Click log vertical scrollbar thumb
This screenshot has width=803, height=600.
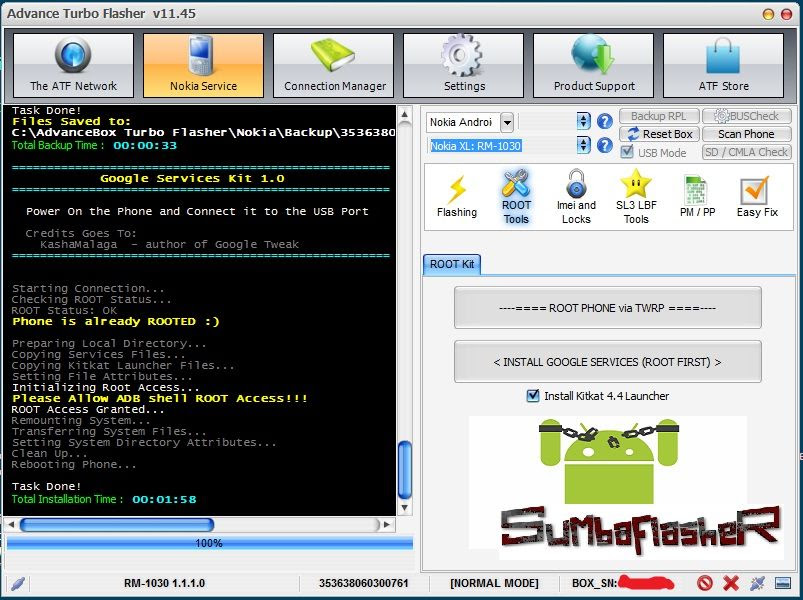click(x=405, y=469)
